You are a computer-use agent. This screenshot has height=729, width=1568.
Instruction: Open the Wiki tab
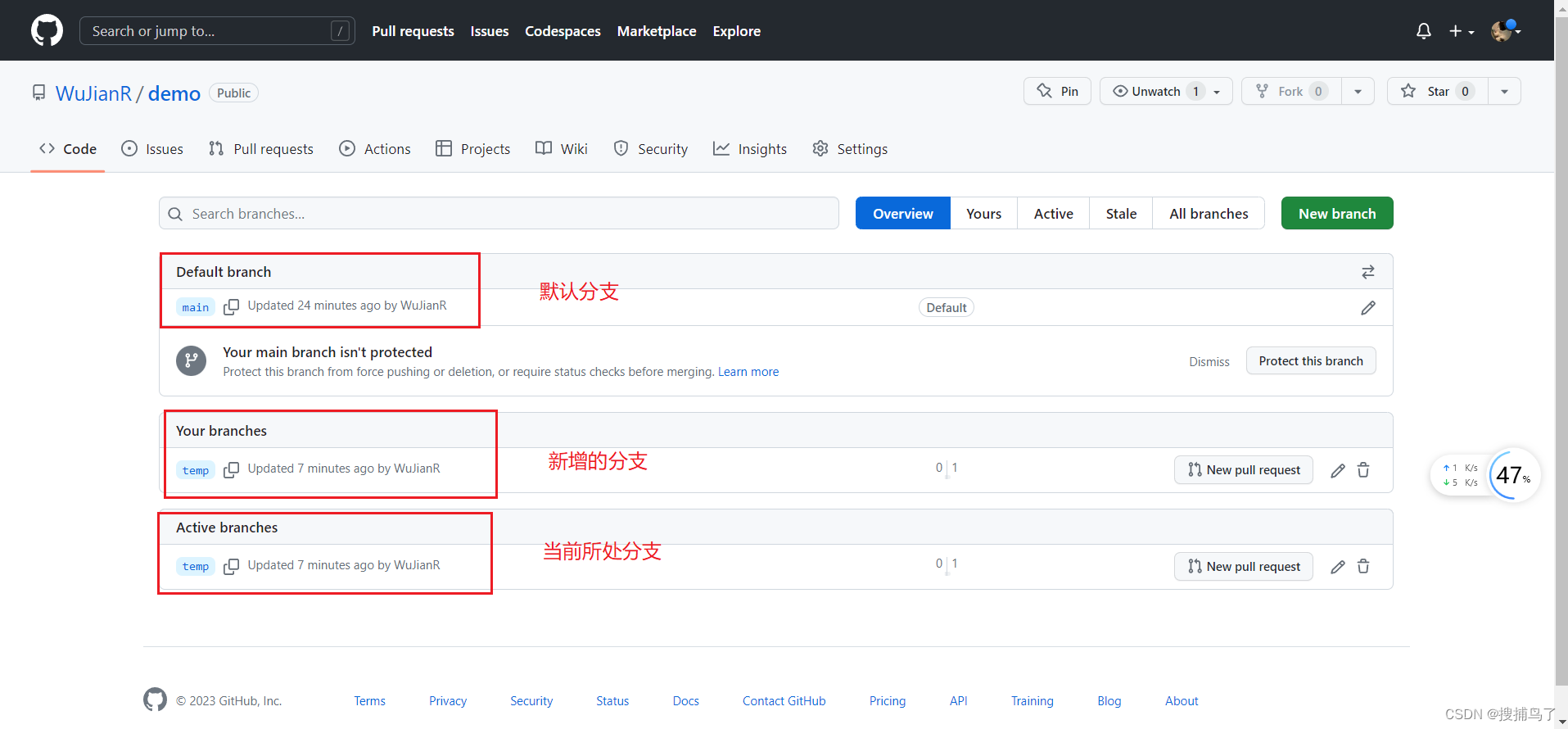point(562,148)
